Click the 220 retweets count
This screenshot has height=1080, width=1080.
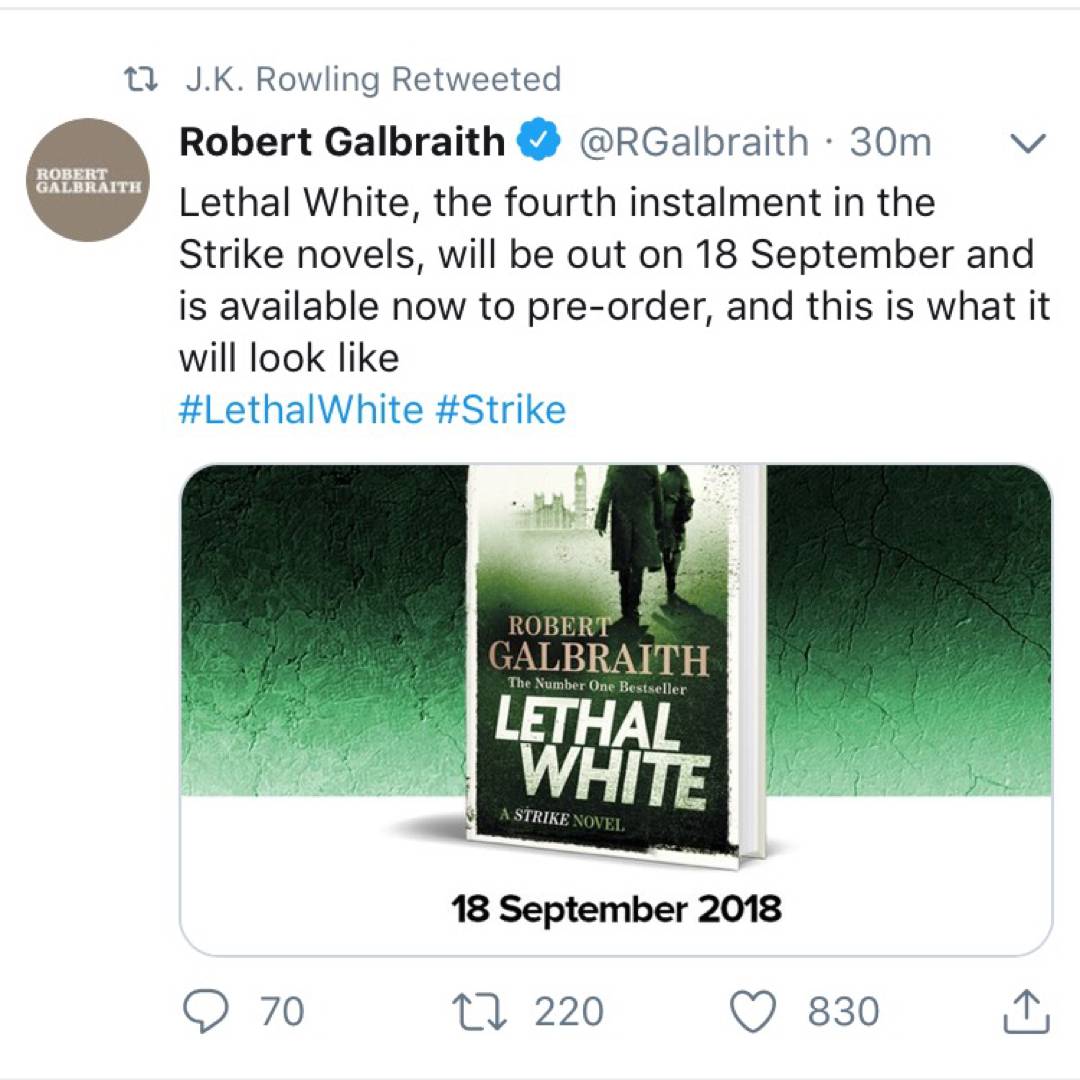[x=568, y=1011]
